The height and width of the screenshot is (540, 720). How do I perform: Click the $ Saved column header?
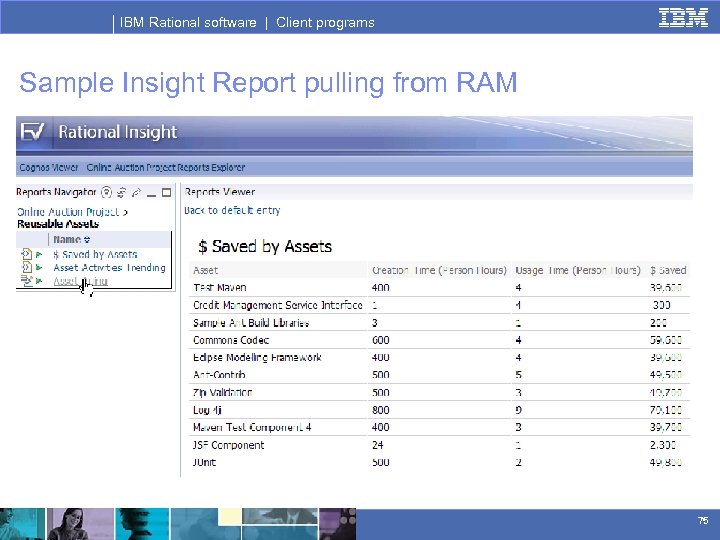pos(668,270)
